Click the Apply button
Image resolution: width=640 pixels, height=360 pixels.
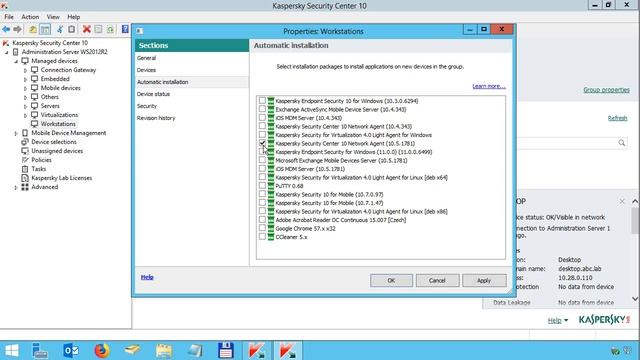pos(484,280)
